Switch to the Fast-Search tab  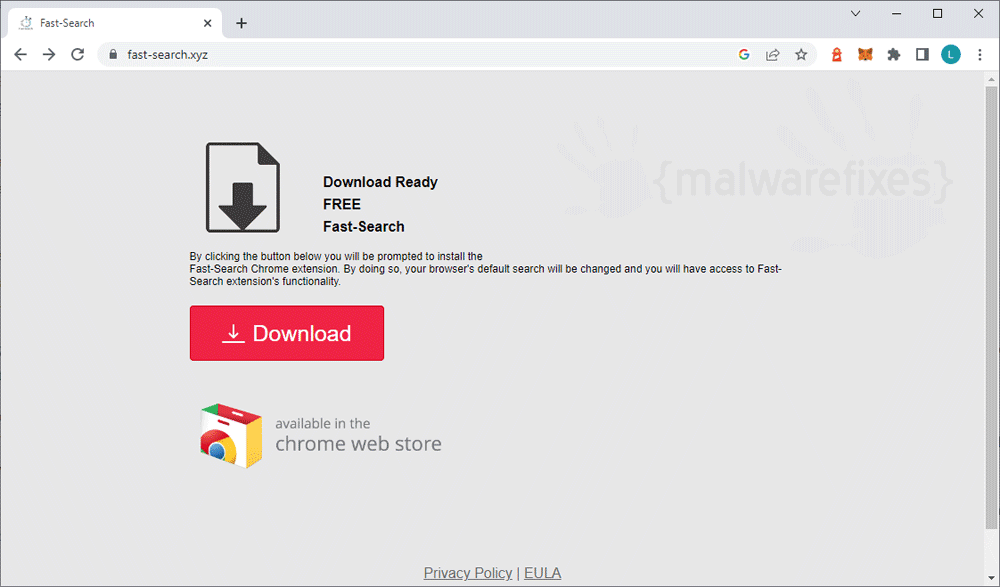(x=115, y=23)
